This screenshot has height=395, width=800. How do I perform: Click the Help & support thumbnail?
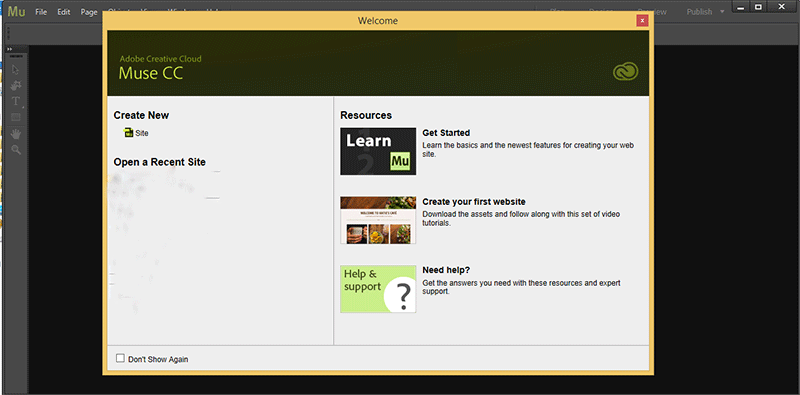378,289
